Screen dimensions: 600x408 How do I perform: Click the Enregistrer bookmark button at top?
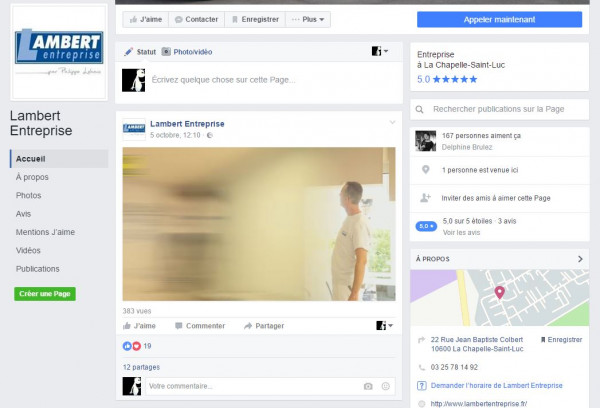(x=255, y=20)
